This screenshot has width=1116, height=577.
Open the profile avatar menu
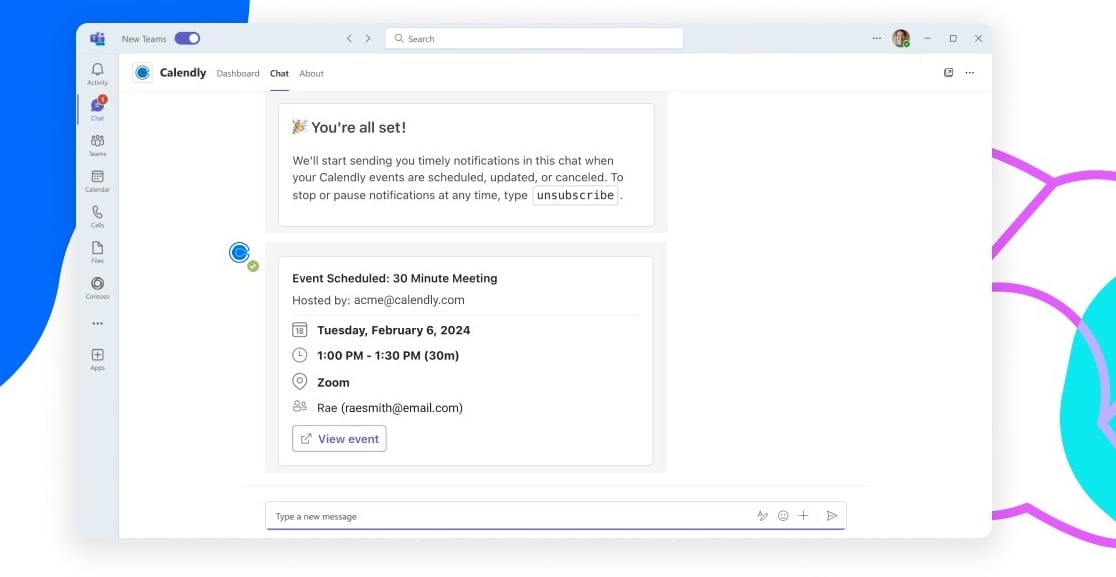[901, 38]
